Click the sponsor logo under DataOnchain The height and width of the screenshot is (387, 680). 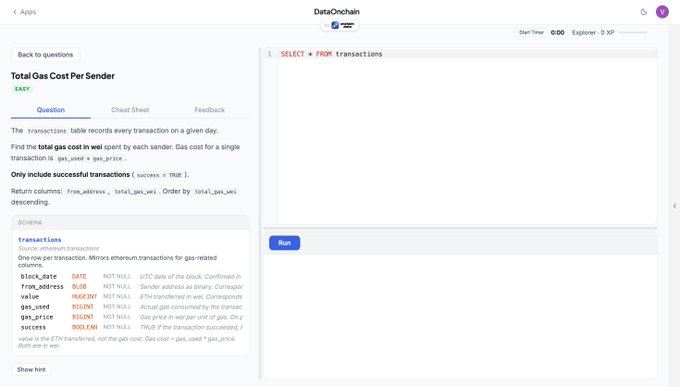(340, 25)
